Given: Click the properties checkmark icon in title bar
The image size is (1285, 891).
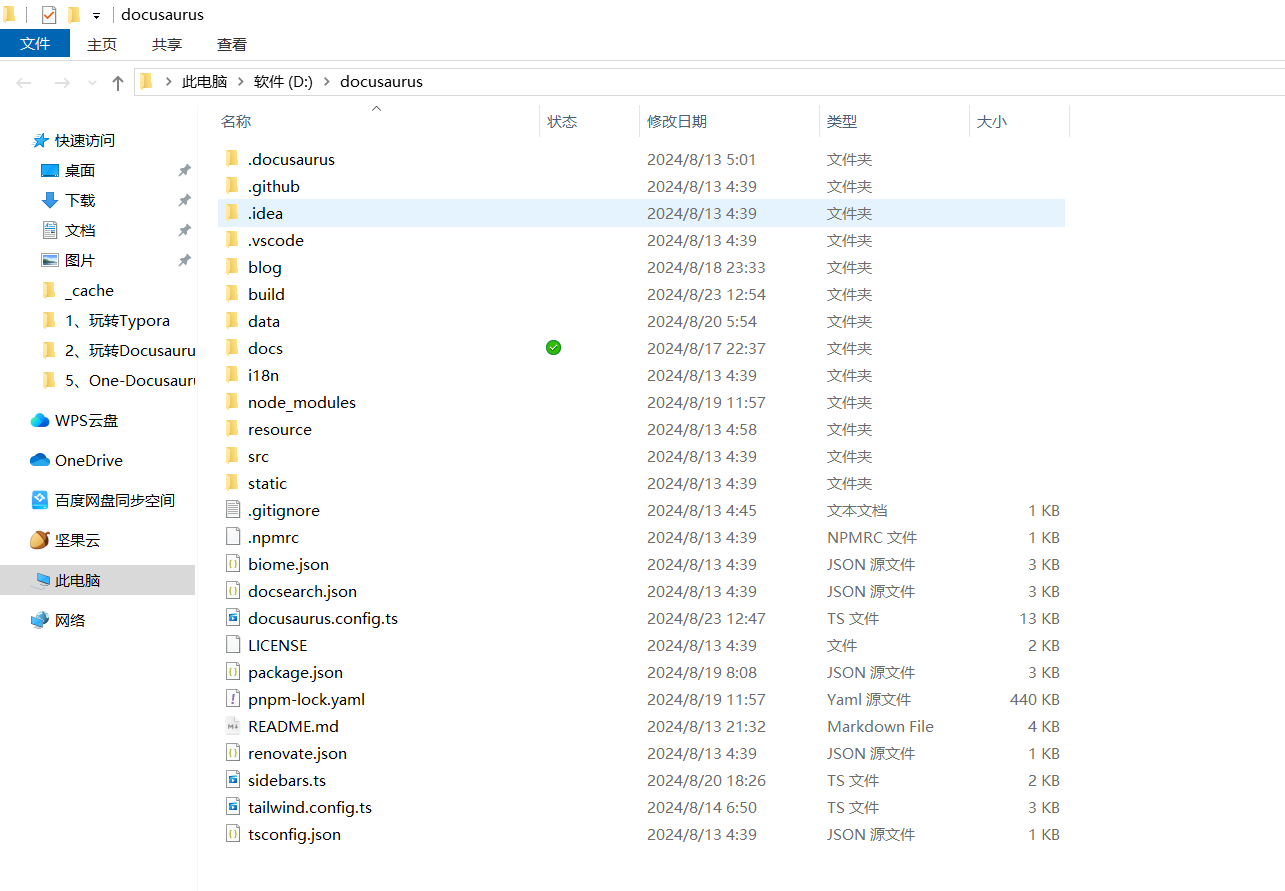Looking at the screenshot, I should click(x=49, y=15).
